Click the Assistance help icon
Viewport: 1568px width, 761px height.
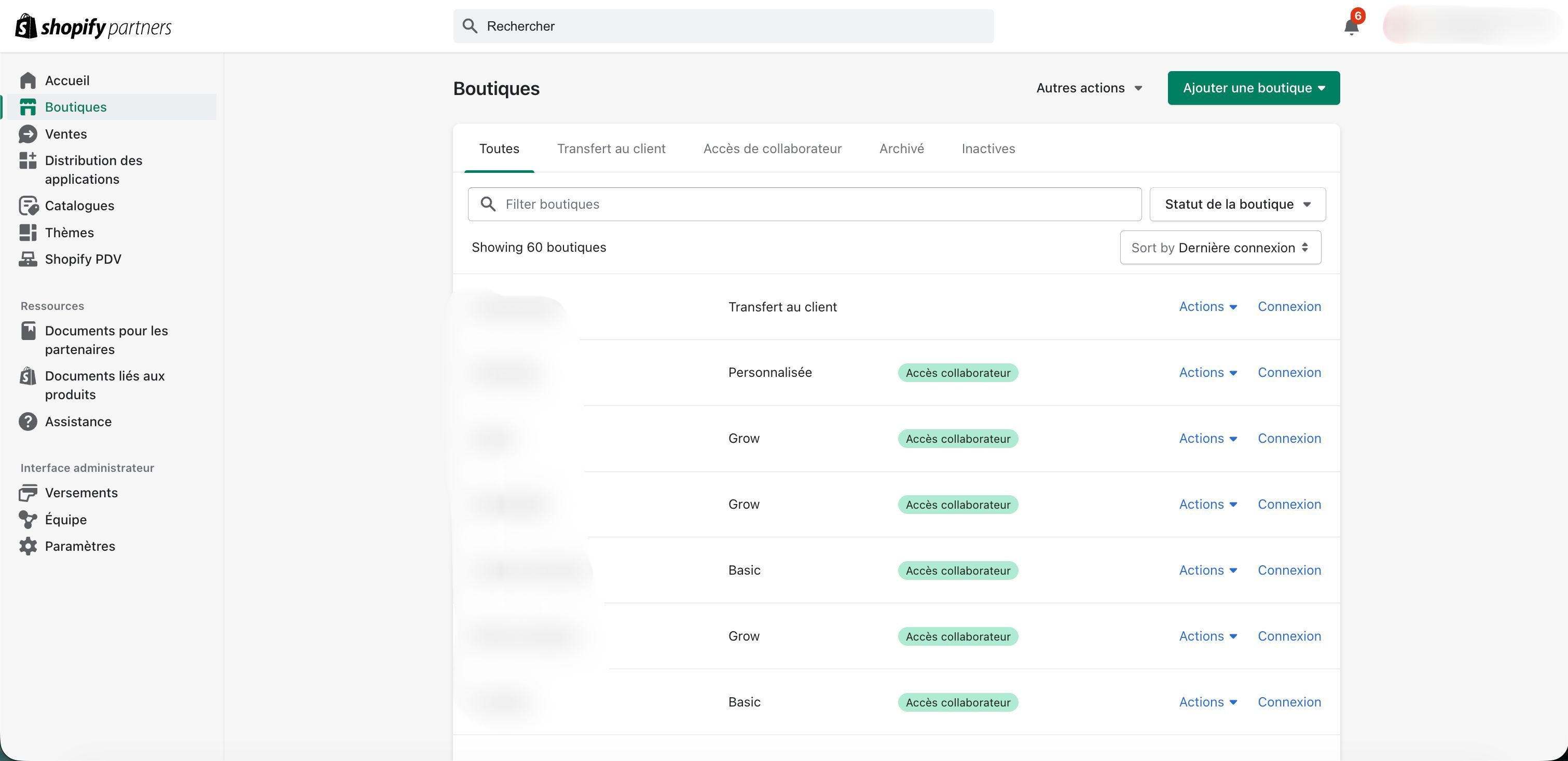pyautogui.click(x=28, y=422)
